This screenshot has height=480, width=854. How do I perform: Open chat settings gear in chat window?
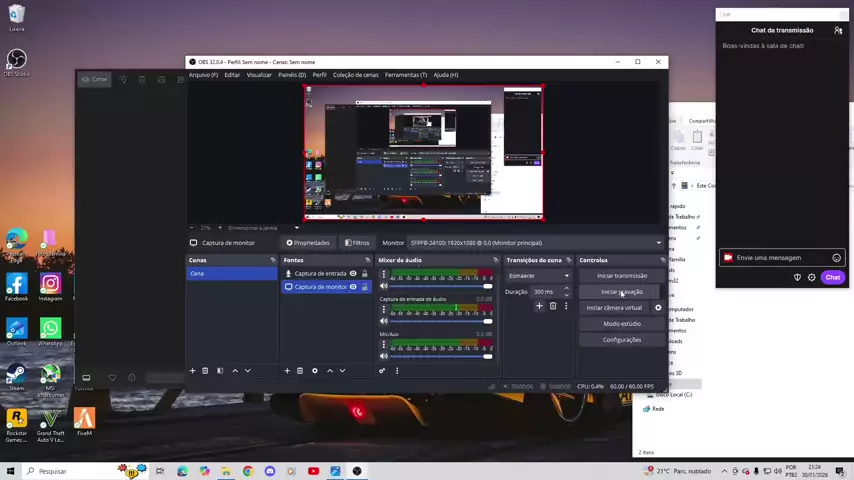(811, 277)
